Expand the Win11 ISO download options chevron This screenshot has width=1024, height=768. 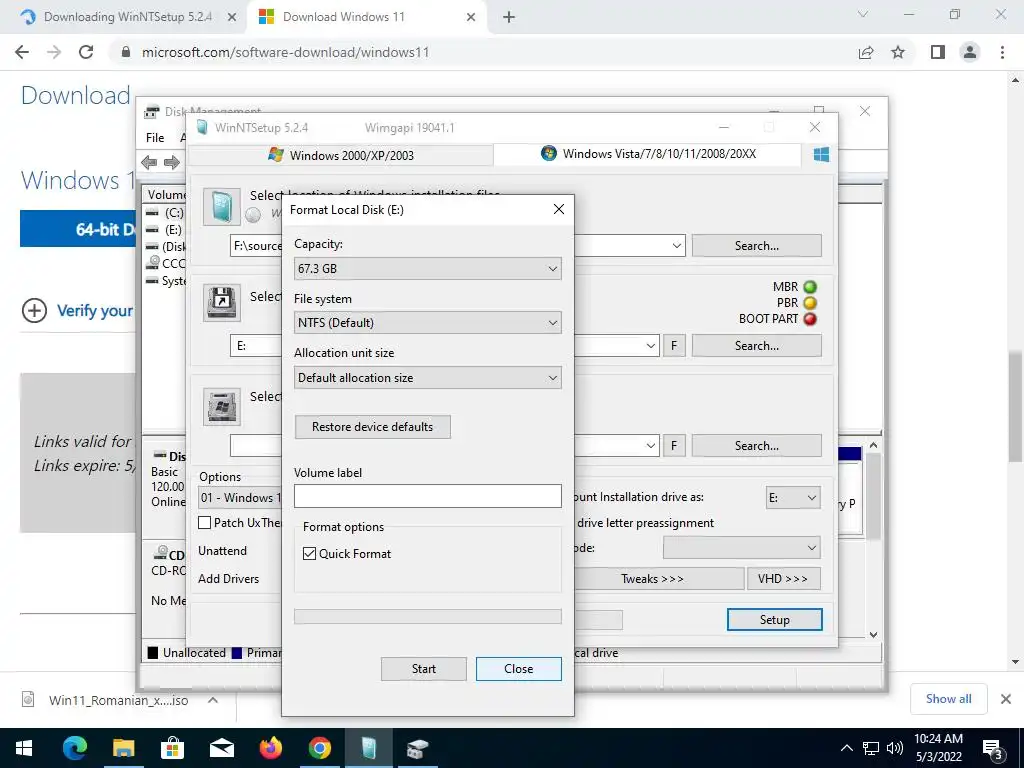pyautogui.click(x=213, y=700)
